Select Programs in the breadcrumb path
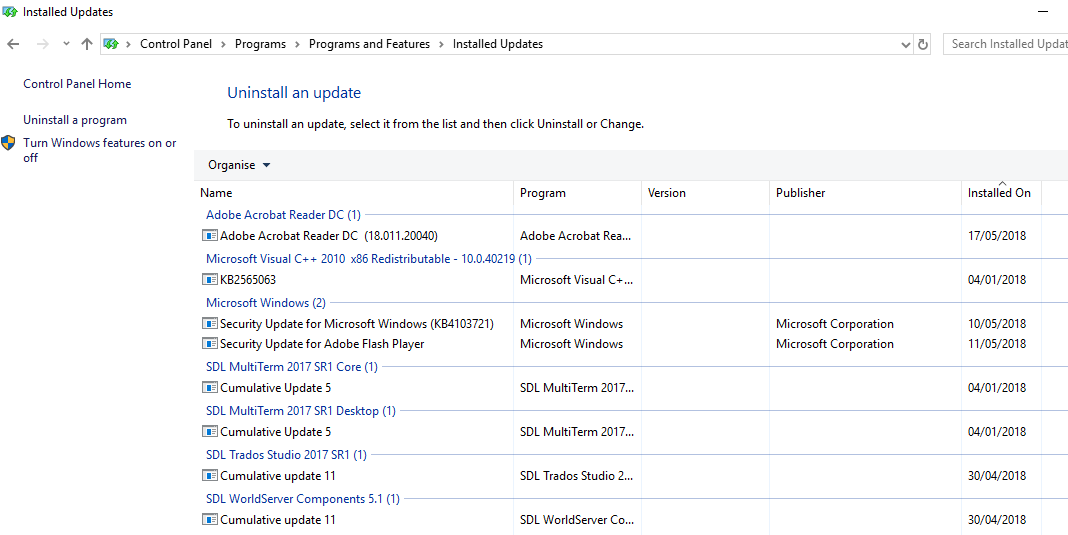The width and height of the screenshot is (1068, 535). tap(260, 44)
